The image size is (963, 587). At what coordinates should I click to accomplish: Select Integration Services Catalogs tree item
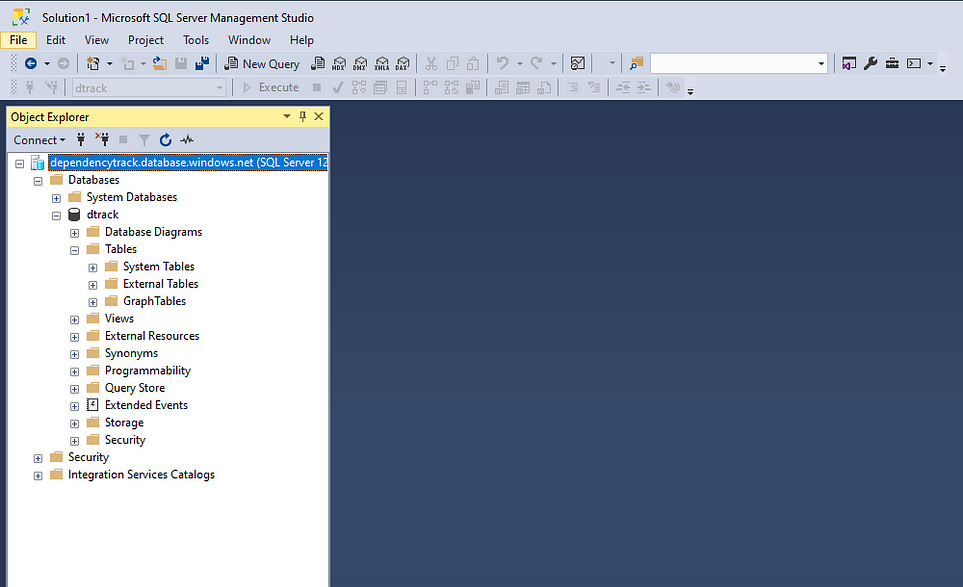coord(141,475)
